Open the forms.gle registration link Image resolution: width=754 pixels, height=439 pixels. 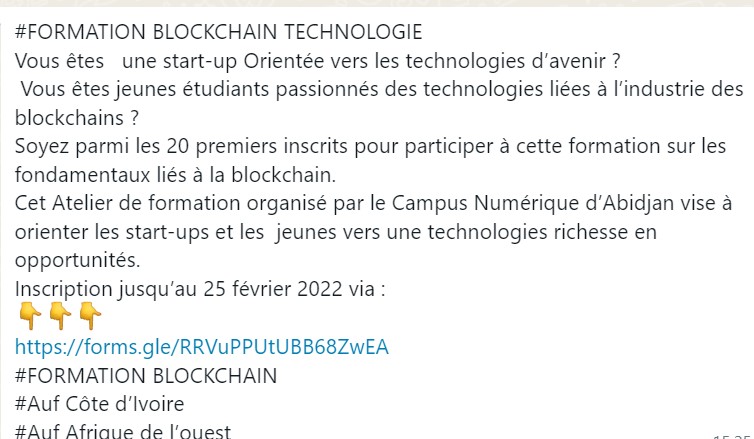[201, 347]
